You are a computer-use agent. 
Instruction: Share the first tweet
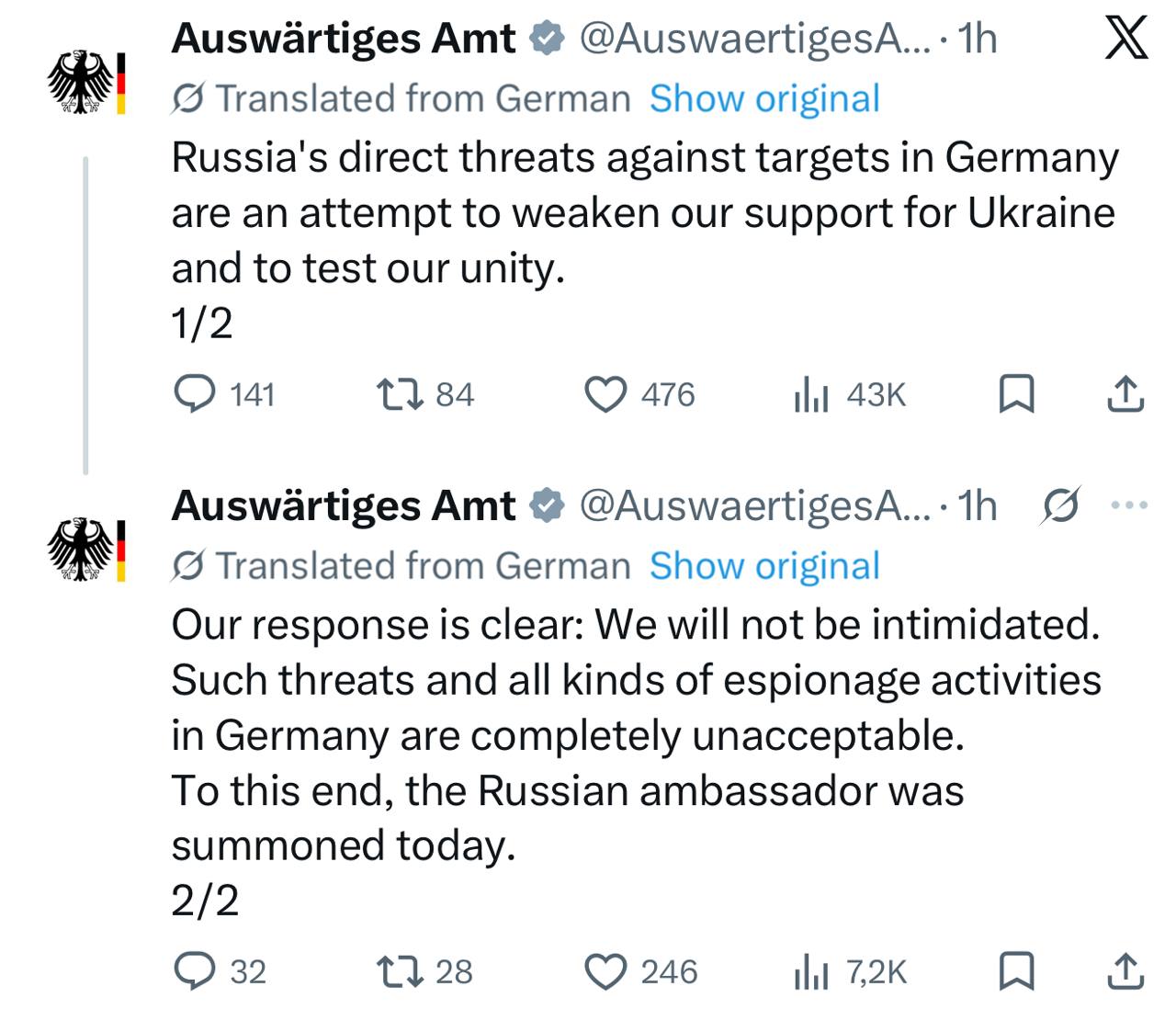tap(1125, 394)
